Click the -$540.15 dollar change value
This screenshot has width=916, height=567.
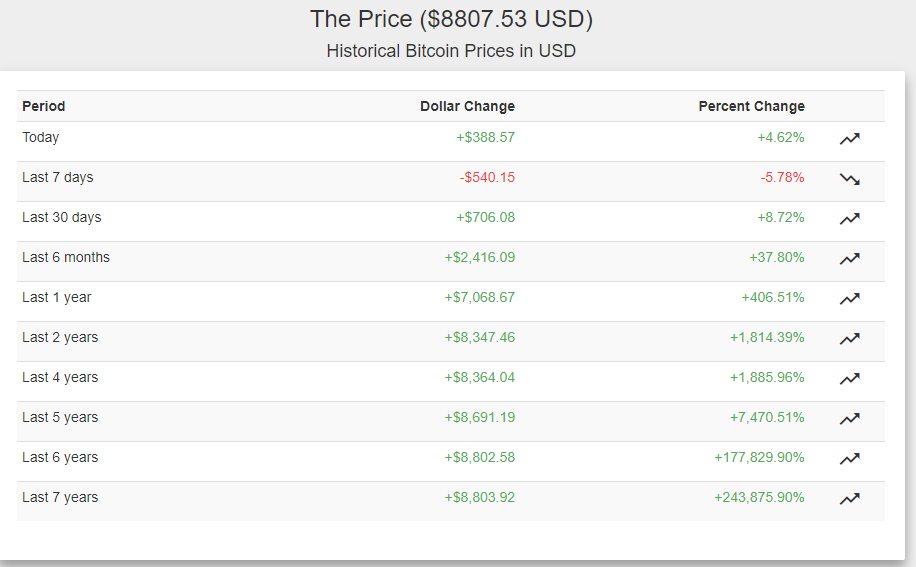coord(487,177)
